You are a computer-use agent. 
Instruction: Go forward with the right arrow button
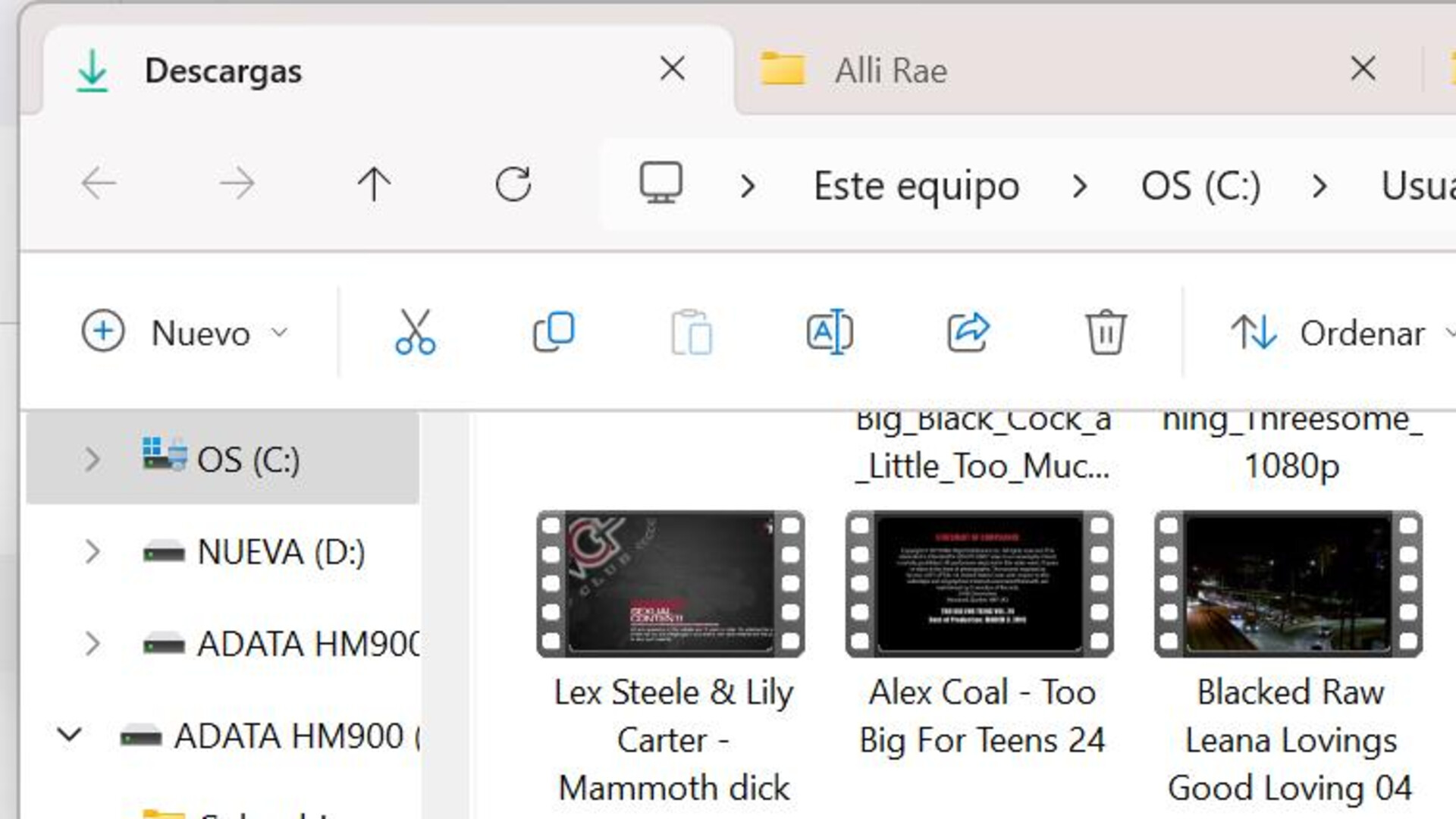pos(237,184)
